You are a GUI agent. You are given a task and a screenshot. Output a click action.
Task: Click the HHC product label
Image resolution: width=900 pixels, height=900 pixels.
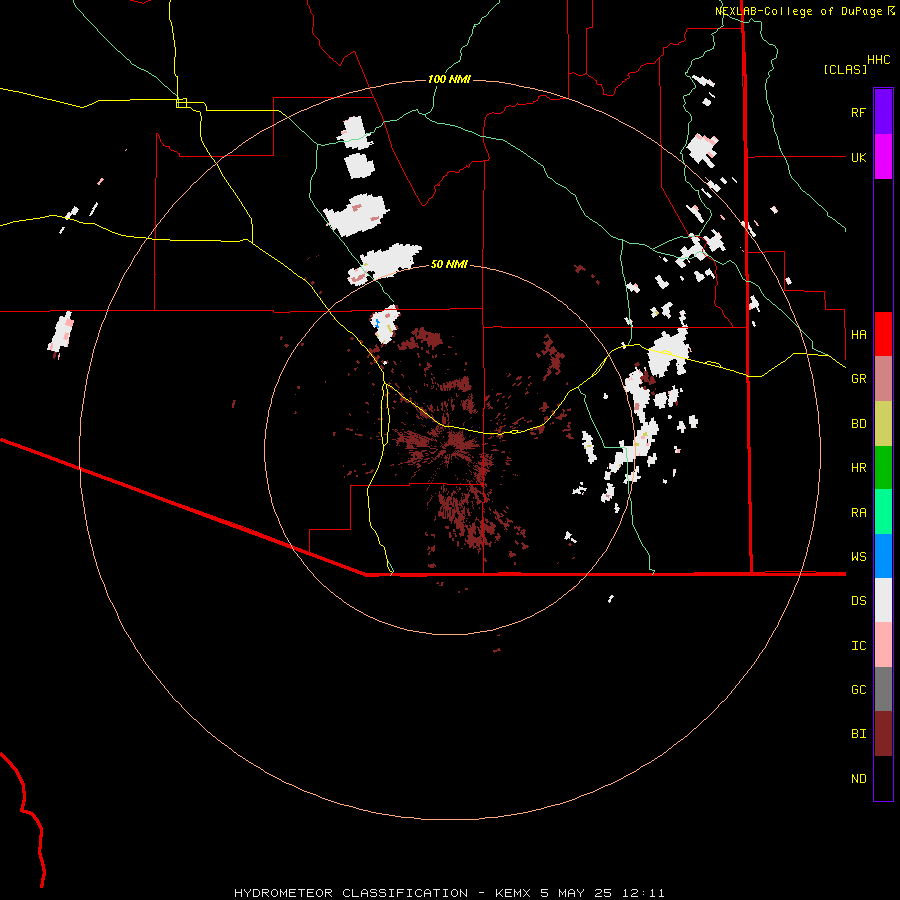click(879, 60)
